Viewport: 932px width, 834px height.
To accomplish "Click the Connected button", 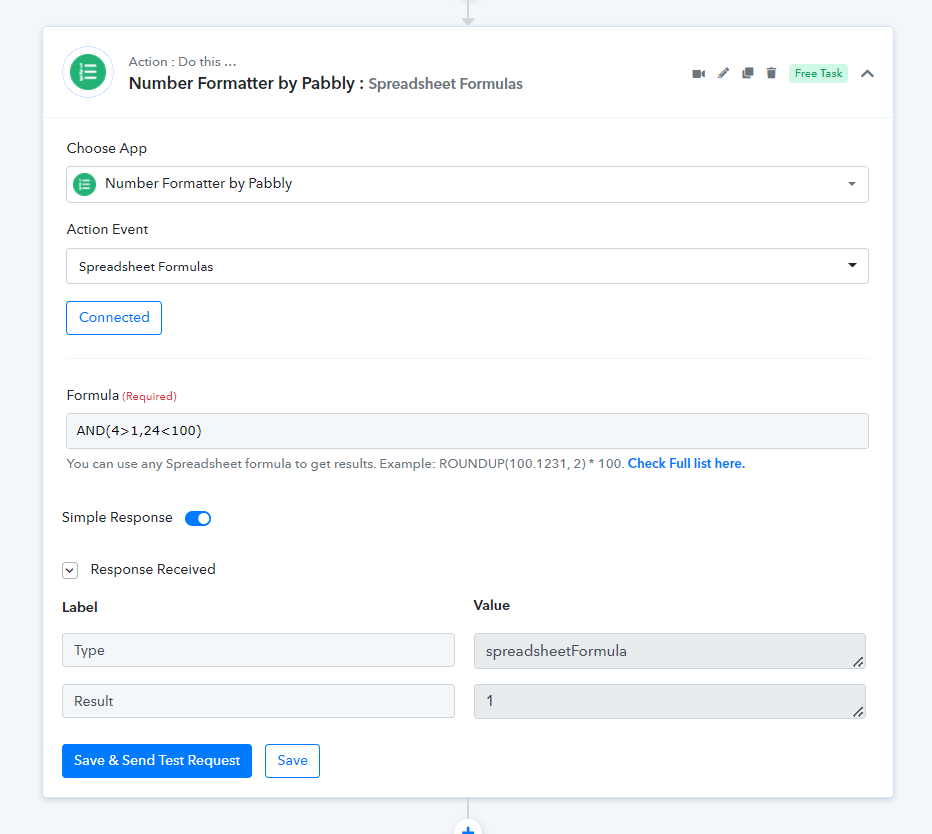I will coord(114,317).
